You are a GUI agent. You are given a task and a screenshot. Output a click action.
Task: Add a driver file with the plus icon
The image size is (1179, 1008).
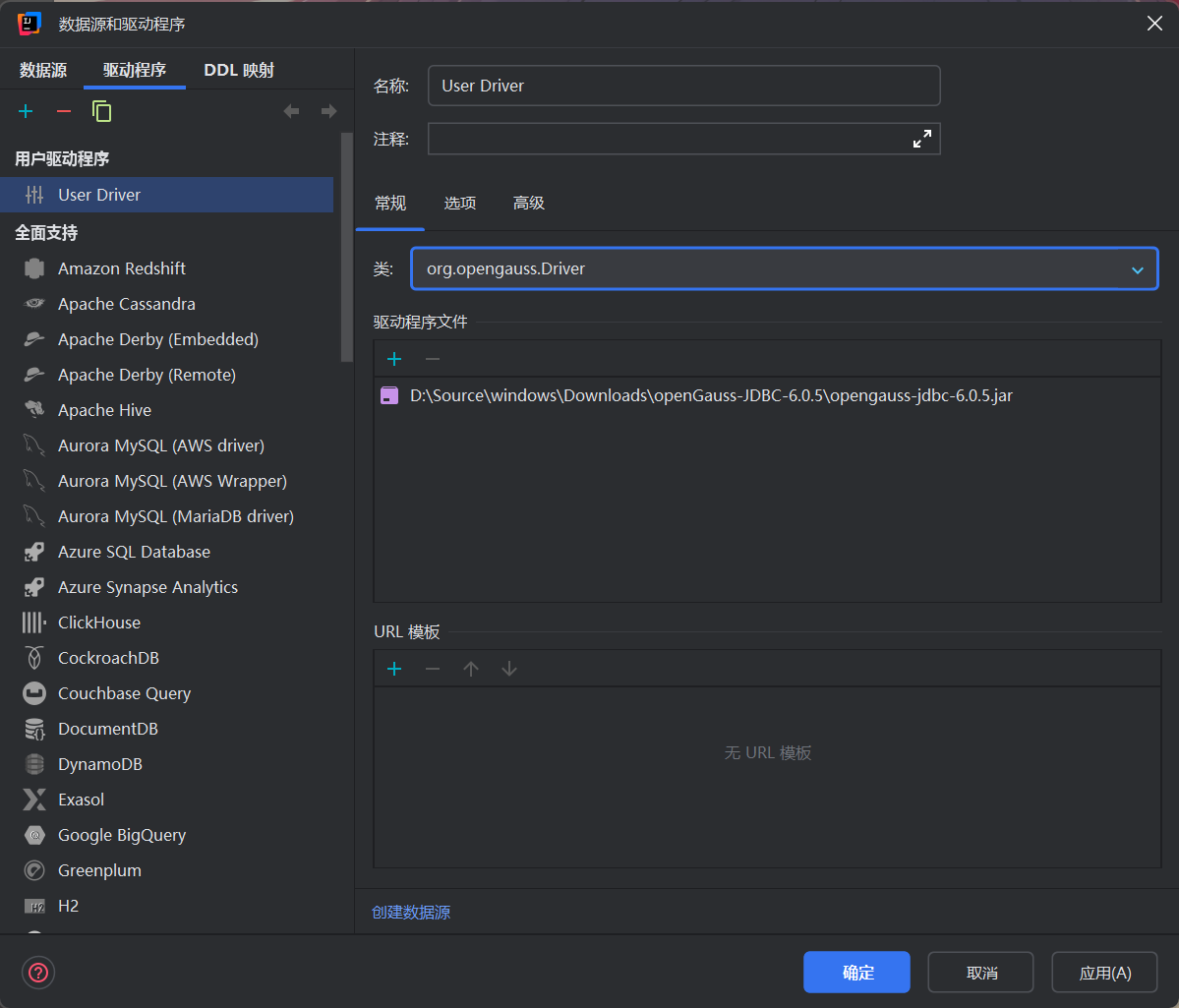tap(394, 359)
